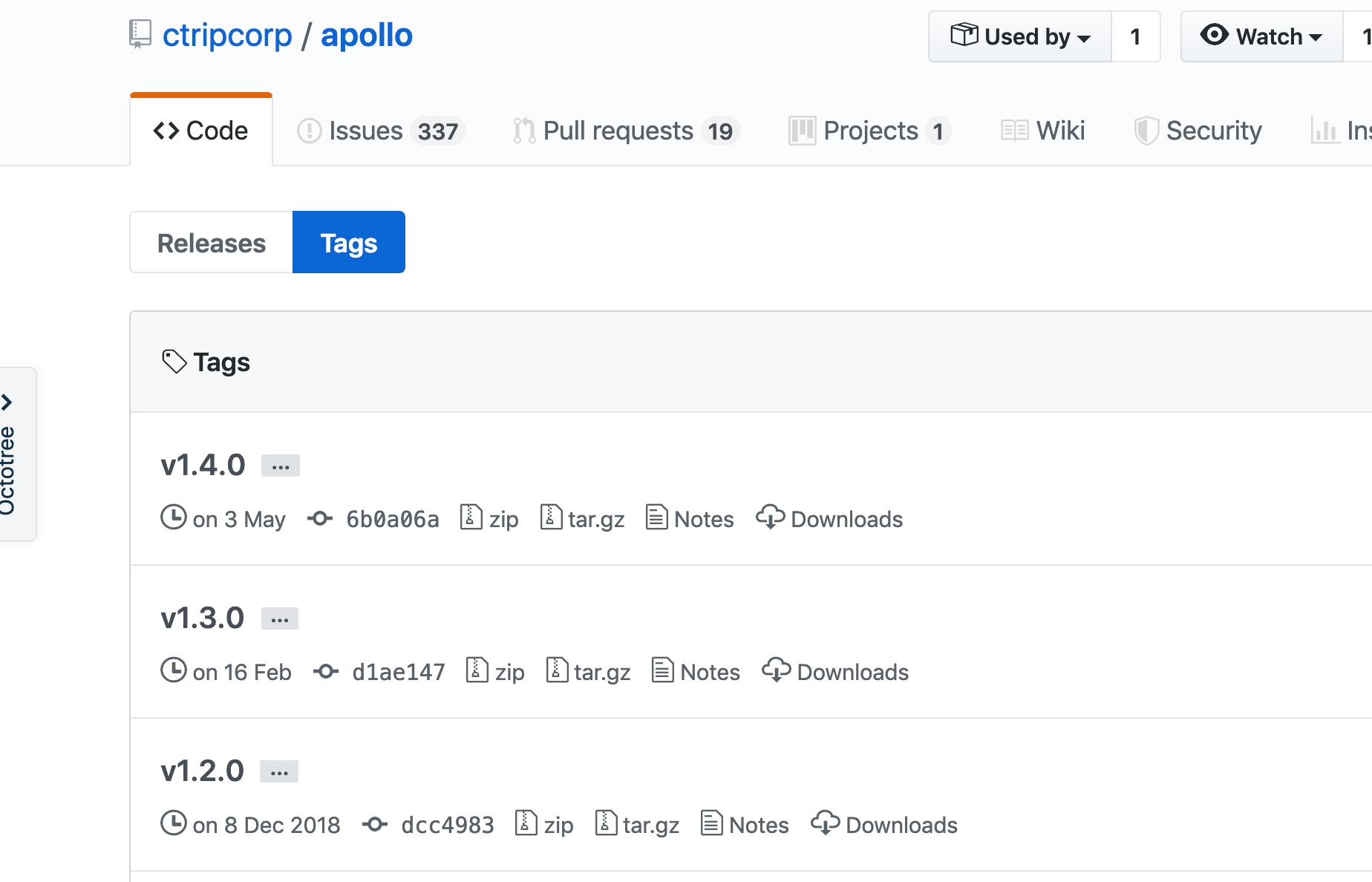Open commit d1ae147
Image resolution: width=1372 pixels, height=882 pixels.
click(x=399, y=672)
